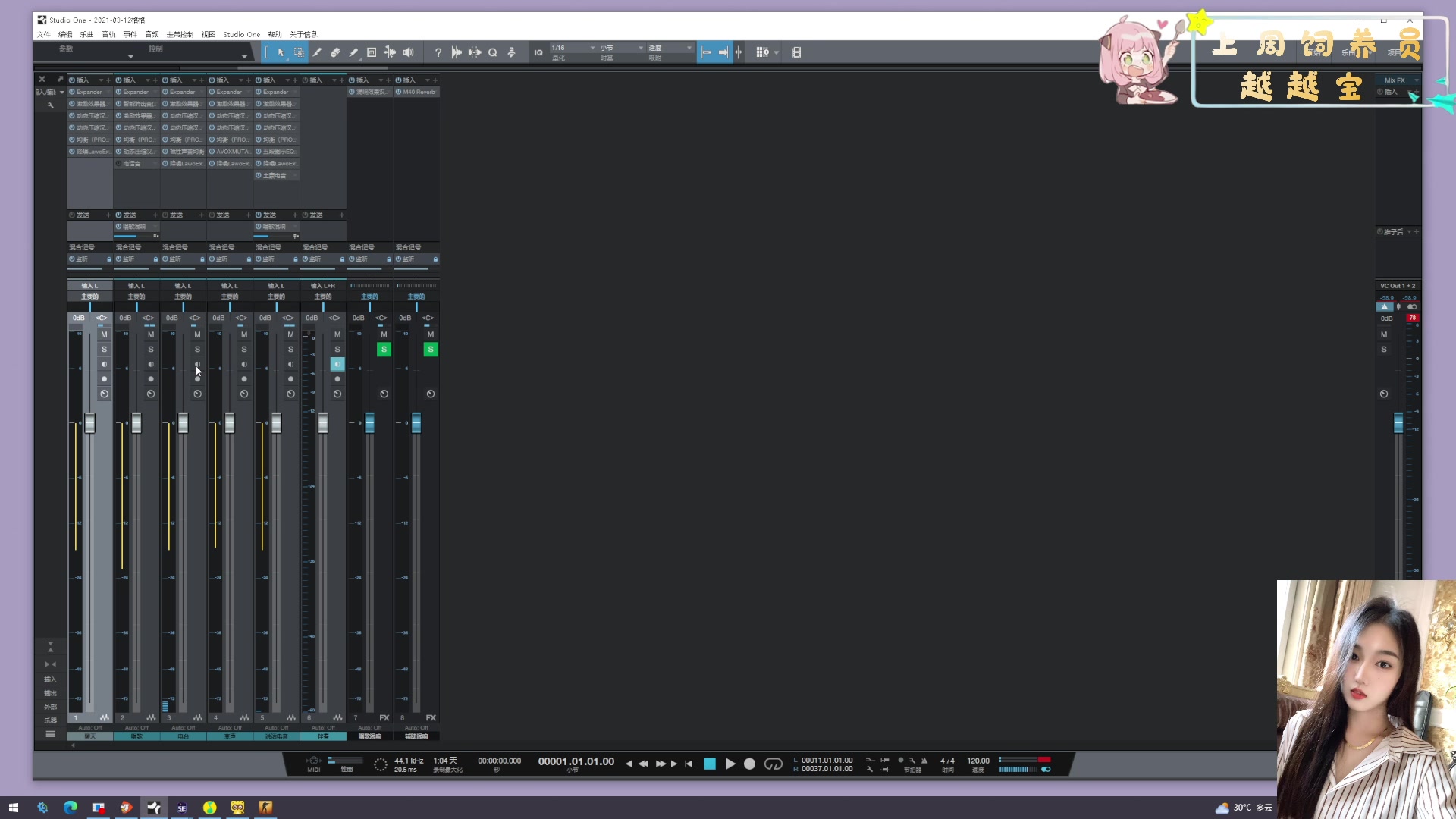Click channel 1 volume fader handle

click(89, 423)
